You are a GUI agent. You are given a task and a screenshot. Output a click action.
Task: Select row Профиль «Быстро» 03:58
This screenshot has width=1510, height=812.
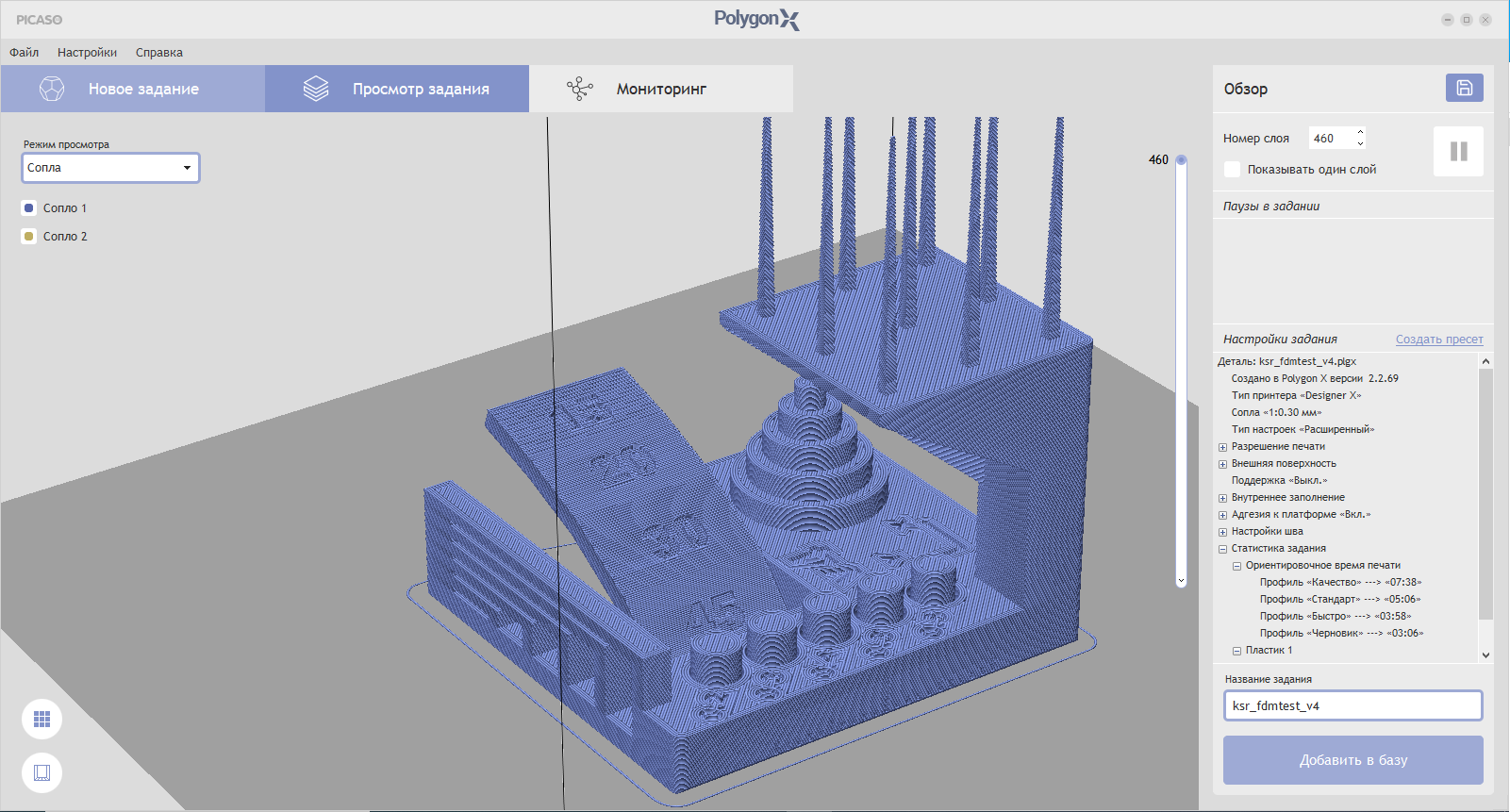1336,617
